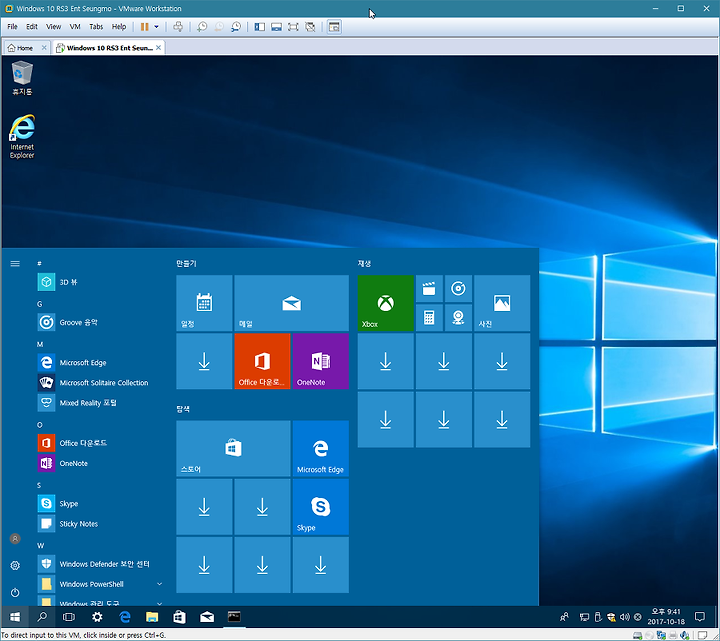Viewport: 720px width, 641px height.
Task: Open the Mail tile
Action: (292, 303)
